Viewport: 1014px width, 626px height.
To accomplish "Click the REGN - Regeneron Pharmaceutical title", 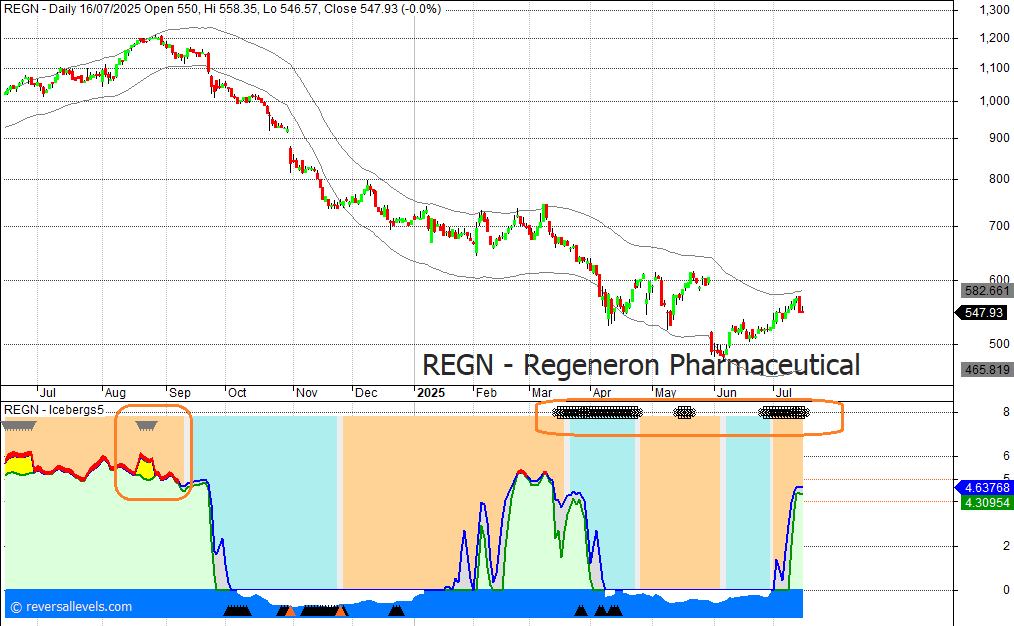I will coord(641,365).
